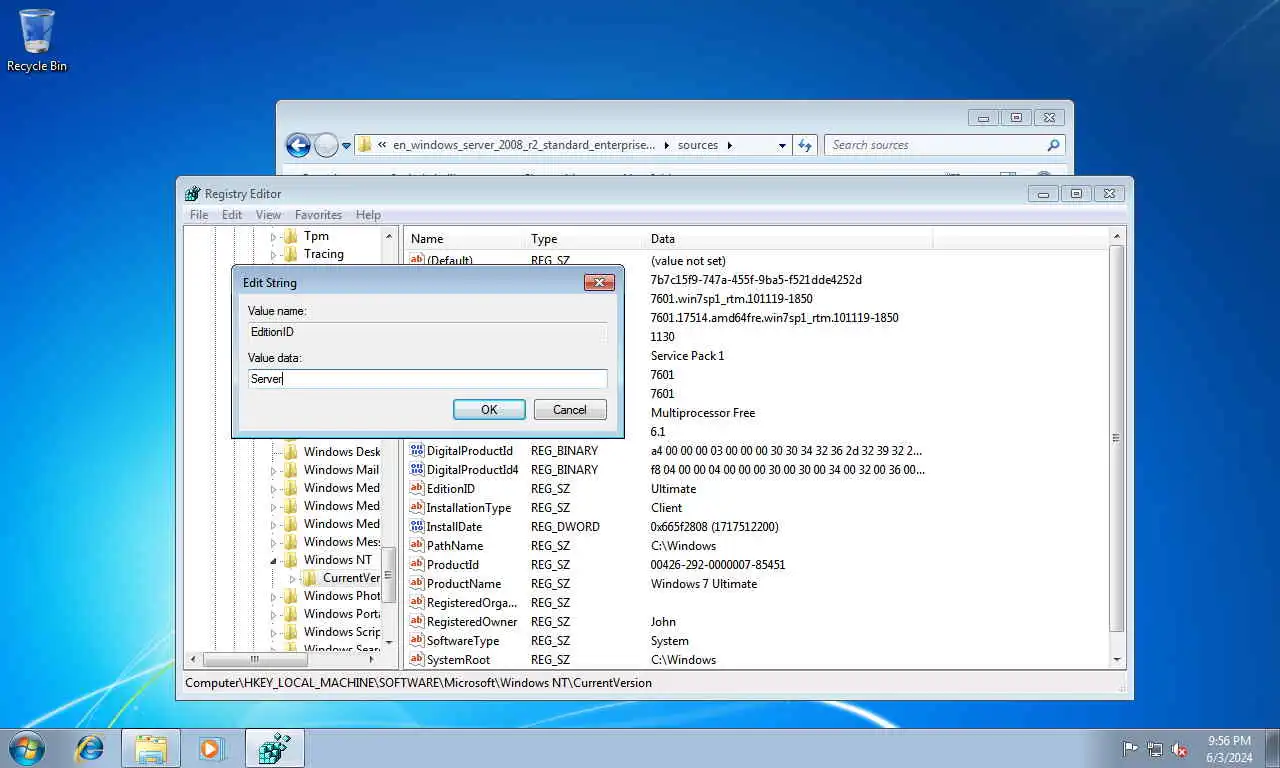Click the Name column header
1280x768 pixels.
pyautogui.click(x=464, y=239)
